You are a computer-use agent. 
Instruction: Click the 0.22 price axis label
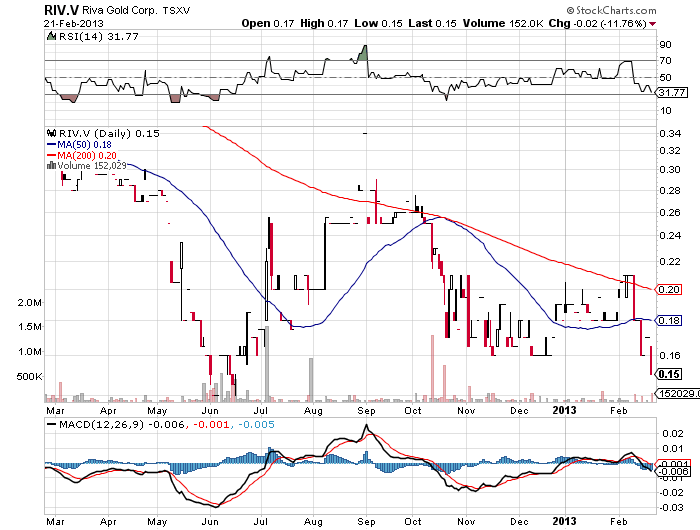pos(670,261)
